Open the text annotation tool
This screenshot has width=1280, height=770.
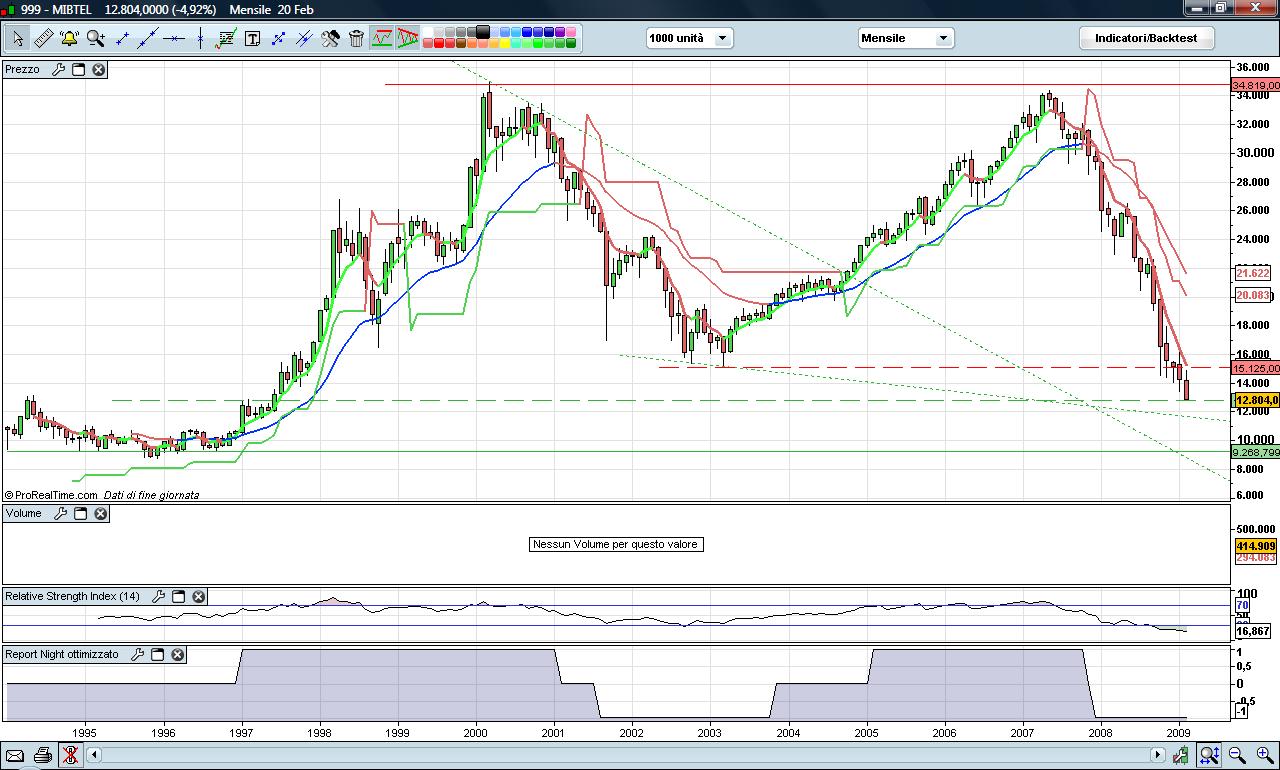[x=252, y=39]
